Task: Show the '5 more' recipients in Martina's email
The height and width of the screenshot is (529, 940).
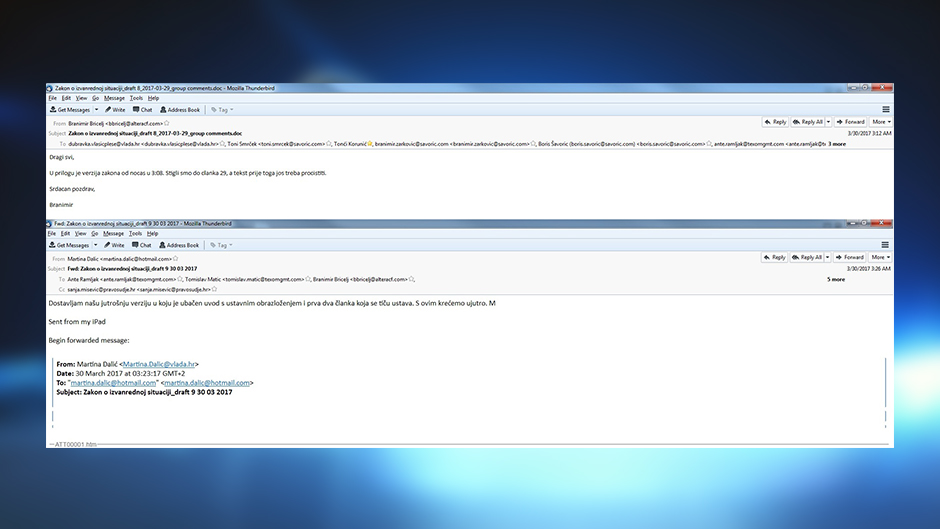Action: [x=835, y=279]
